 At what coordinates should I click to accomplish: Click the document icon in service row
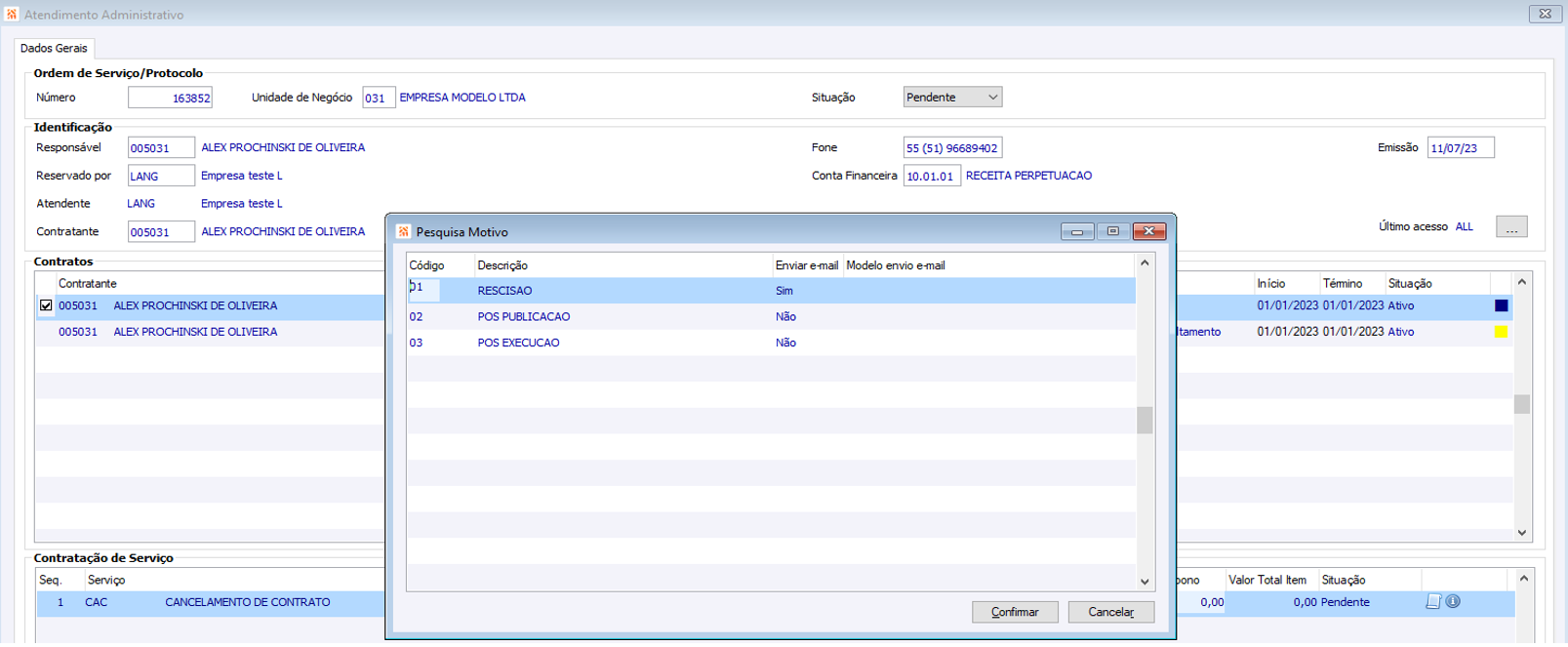click(1433, 602)
